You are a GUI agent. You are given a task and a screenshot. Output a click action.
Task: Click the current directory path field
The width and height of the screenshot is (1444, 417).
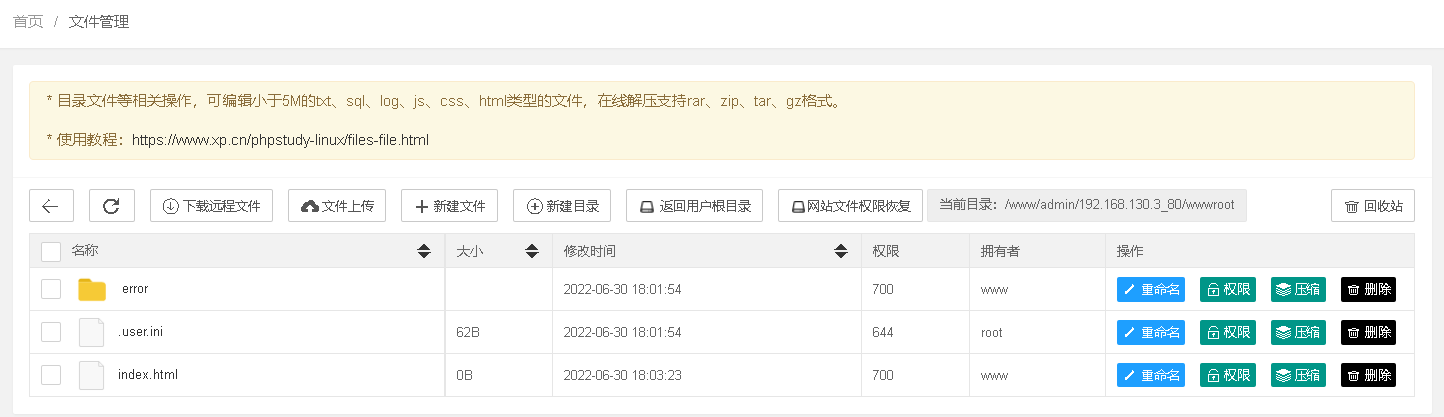tap(1087, 205)
